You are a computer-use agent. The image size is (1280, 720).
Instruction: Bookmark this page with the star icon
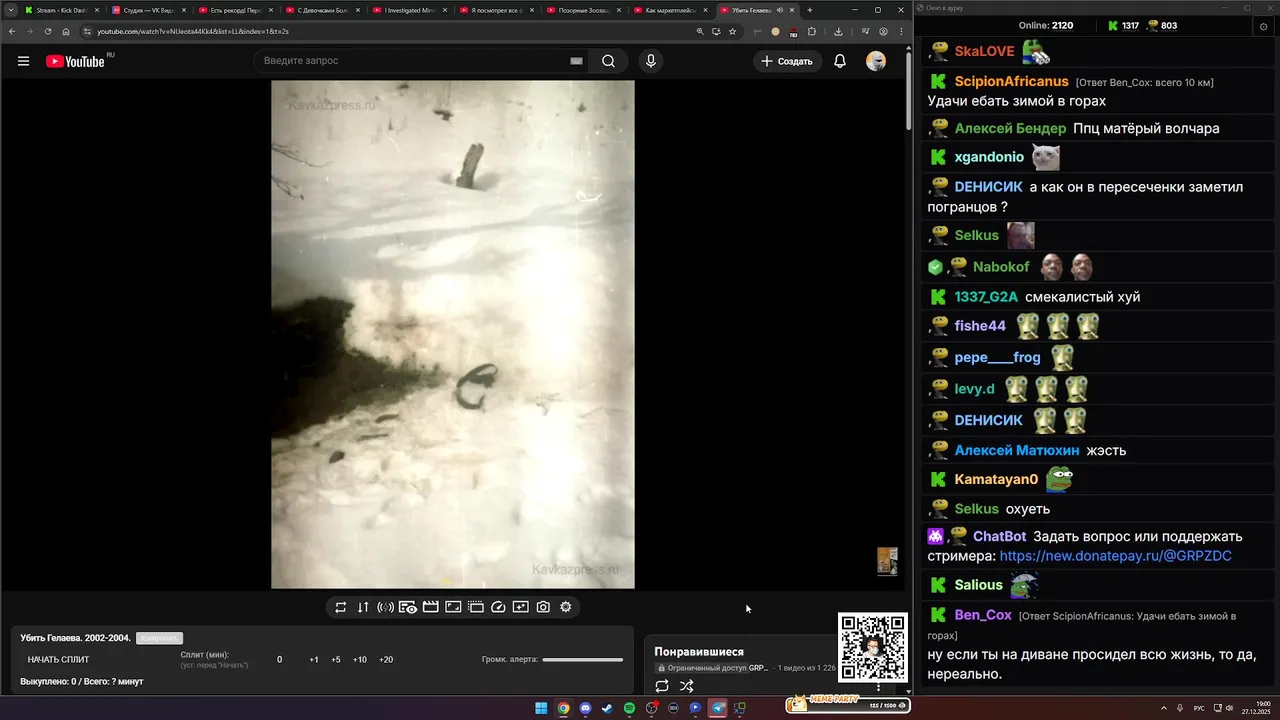click(x=732, y=31)
